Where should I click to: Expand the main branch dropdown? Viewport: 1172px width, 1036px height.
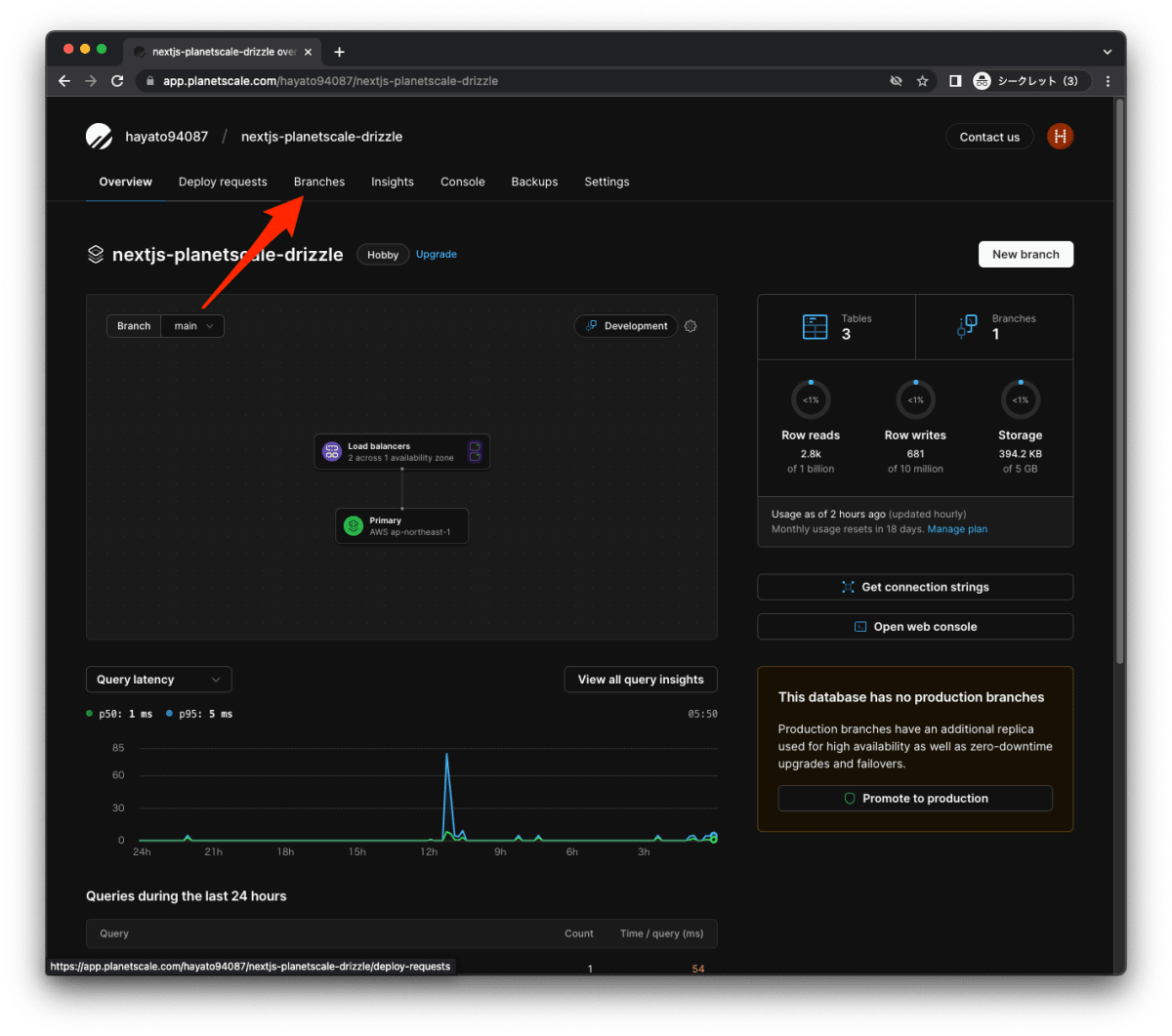193,326
